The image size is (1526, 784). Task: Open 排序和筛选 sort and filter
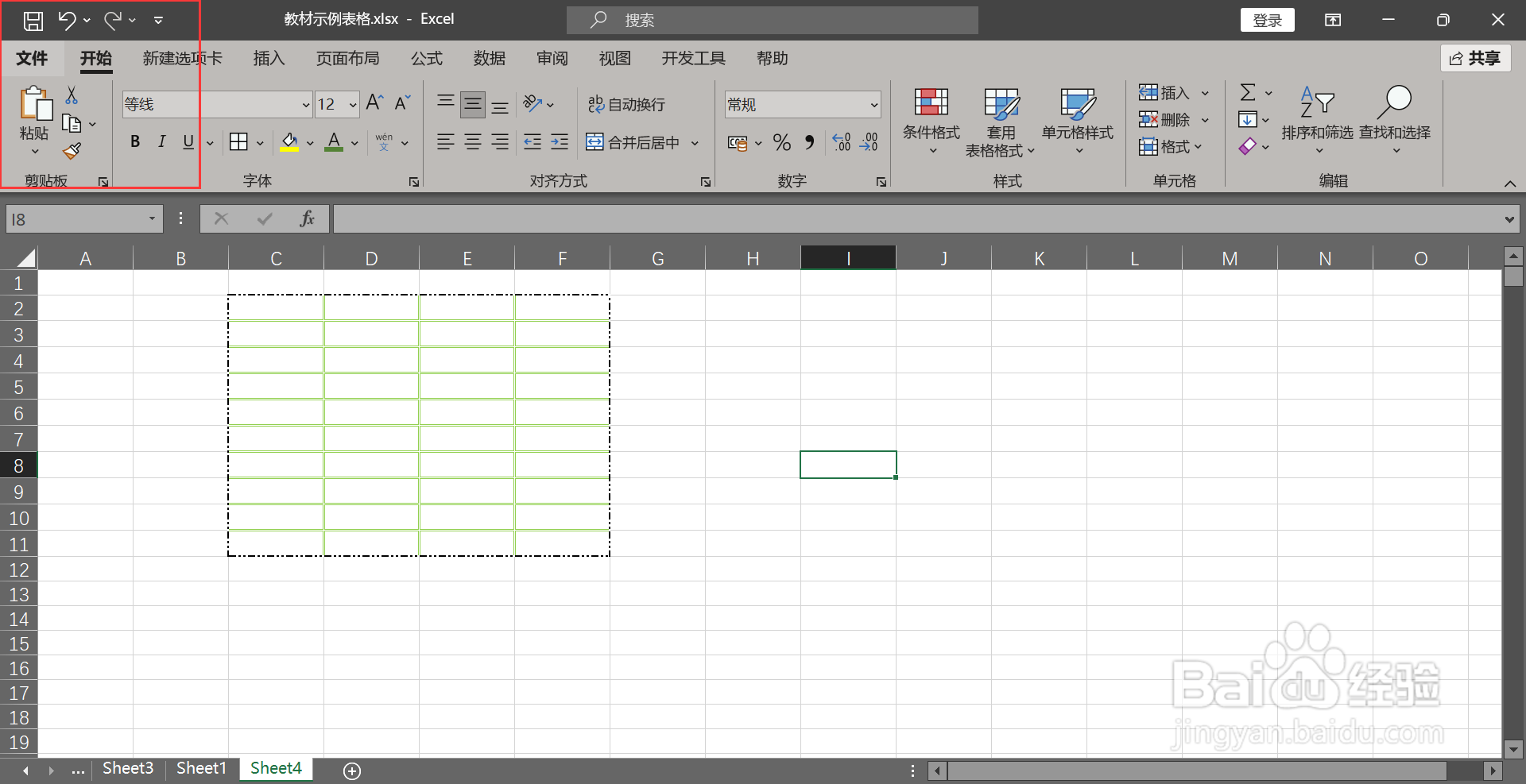click(1317, 121)
